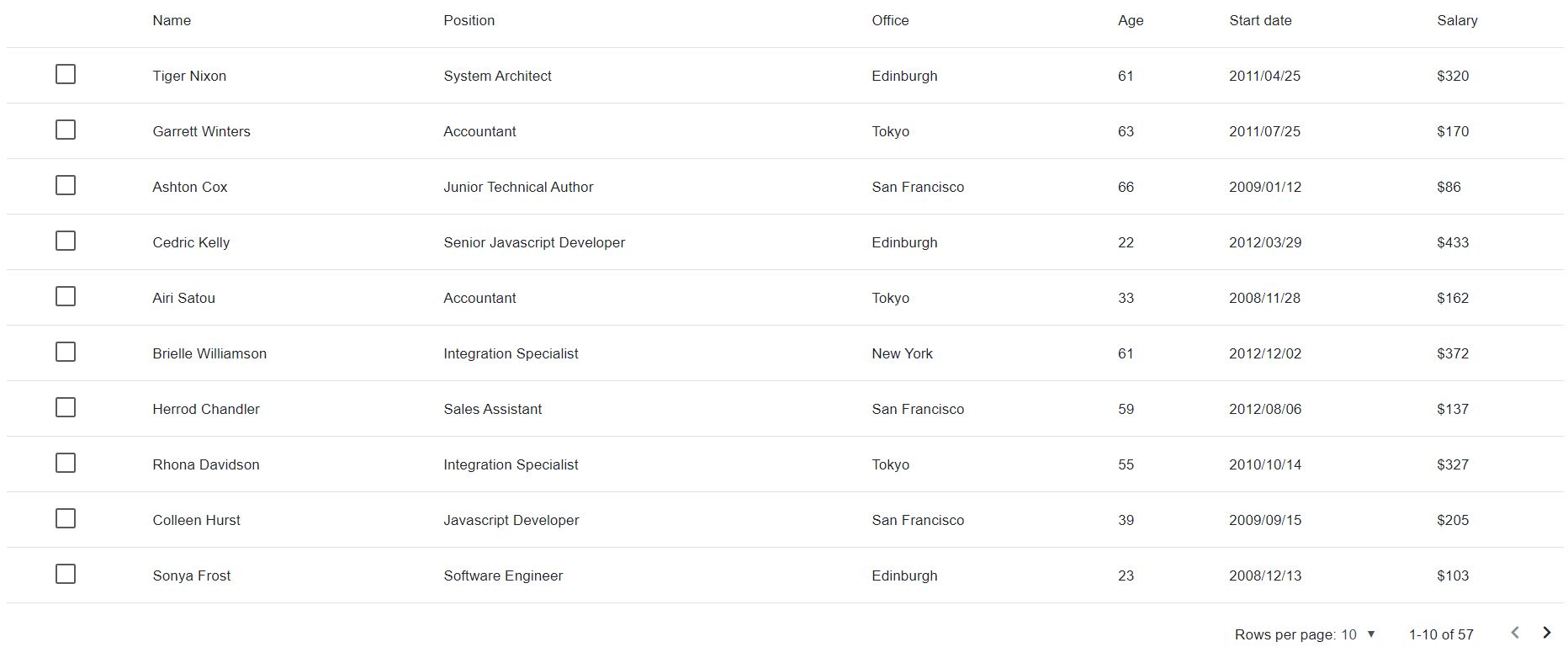Sort table by Start date header
Image resolution: width=1568 pixels, height=663 pixels.
point(1260,20)
